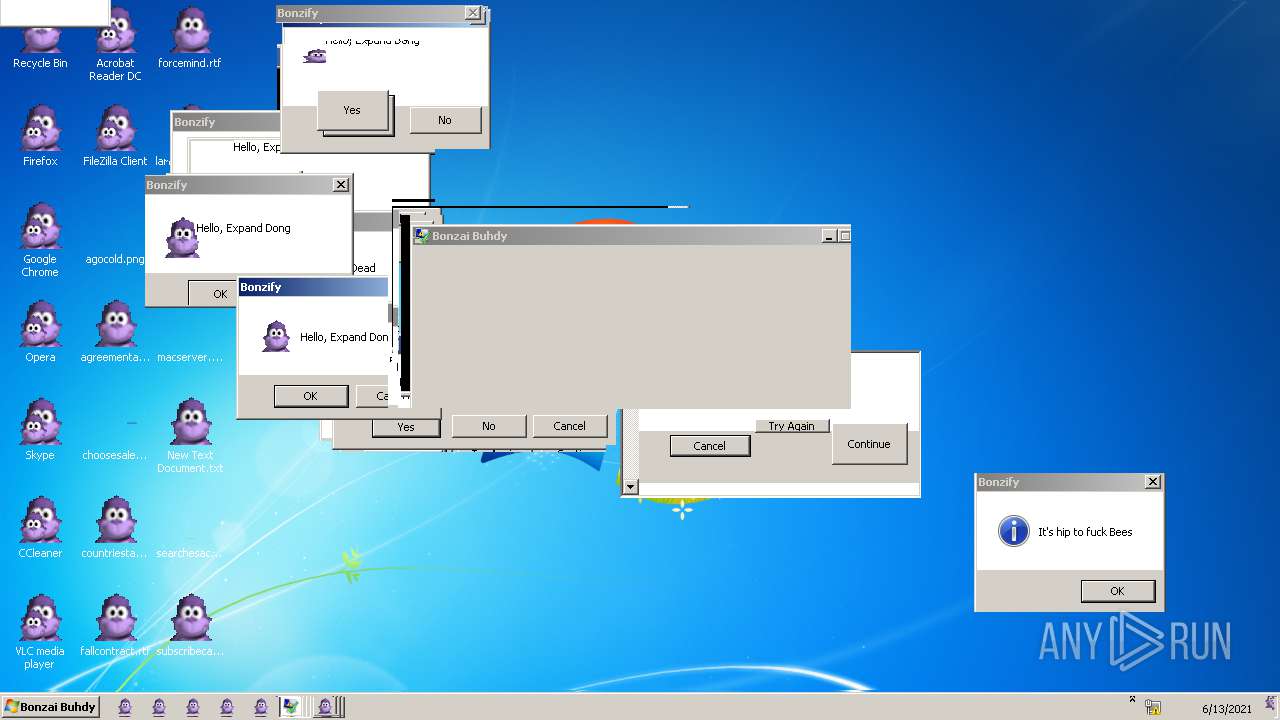The width and height of the screenshot is (1280, 720).
Task: Click the 6/13/2021 date in taskbar
Action: click(x=1226, y=709)
